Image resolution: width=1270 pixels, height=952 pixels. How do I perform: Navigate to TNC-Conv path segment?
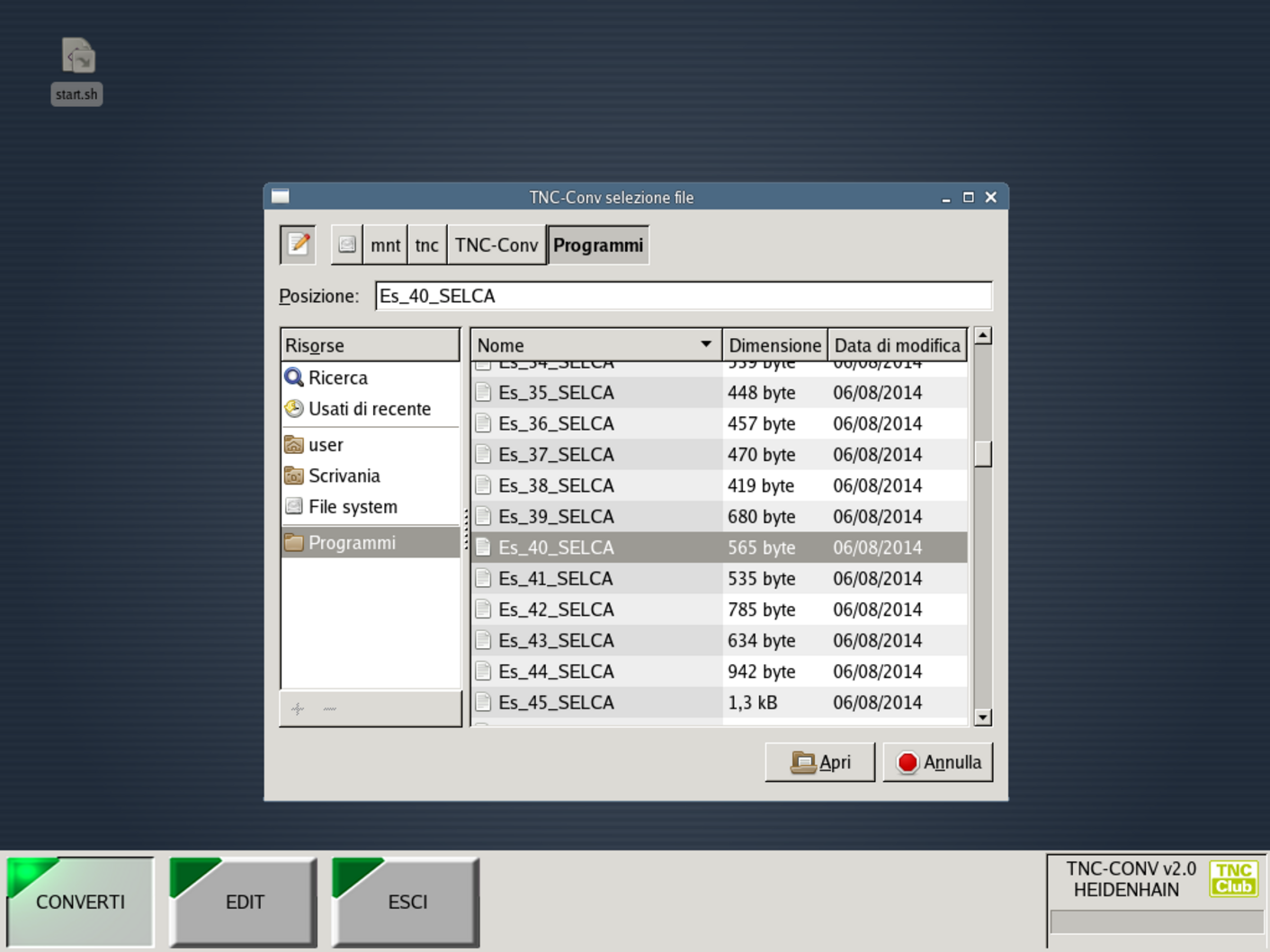pos(496,245)
